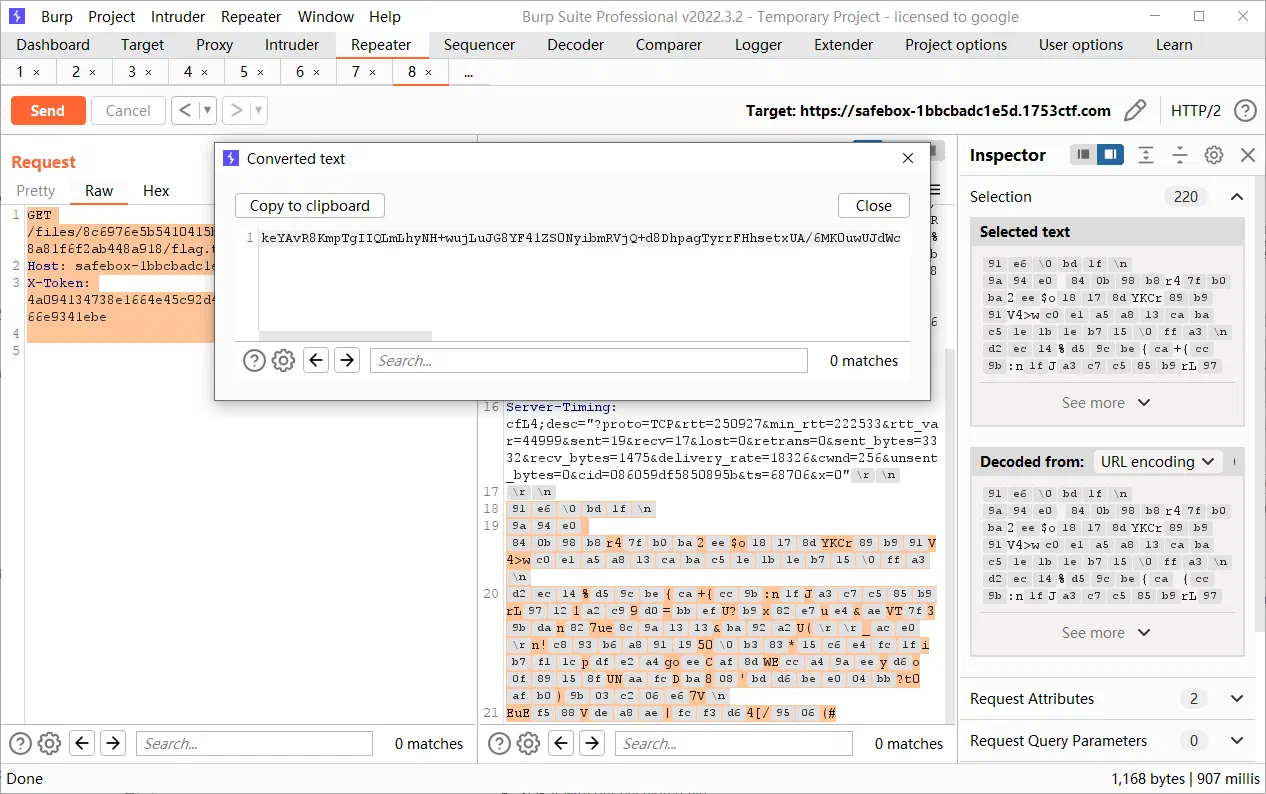Open the Project options tab
The width and height of the screenshot is (1266, 794).
tap(956, 44)
